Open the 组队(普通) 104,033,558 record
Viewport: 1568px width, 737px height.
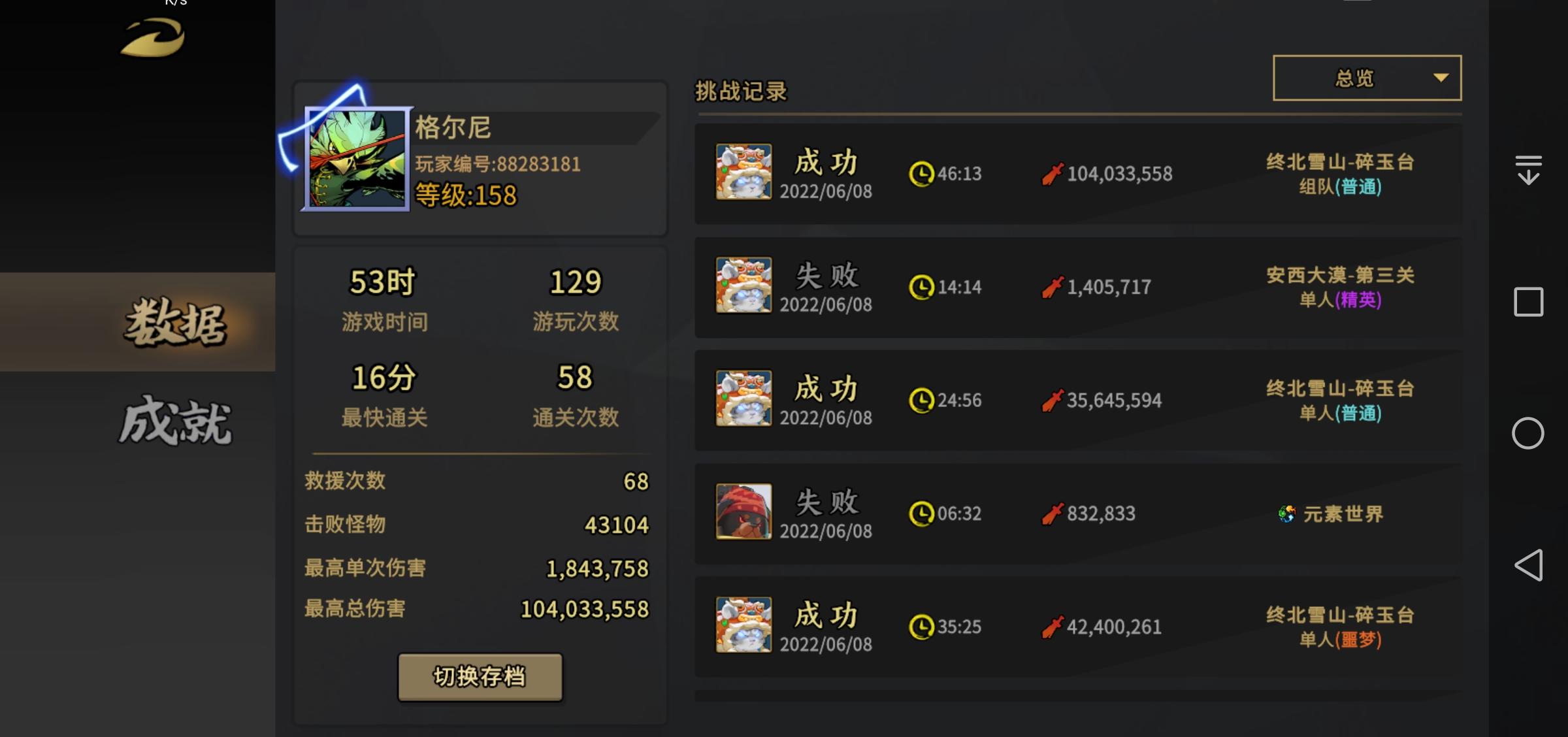point(1078,174)
